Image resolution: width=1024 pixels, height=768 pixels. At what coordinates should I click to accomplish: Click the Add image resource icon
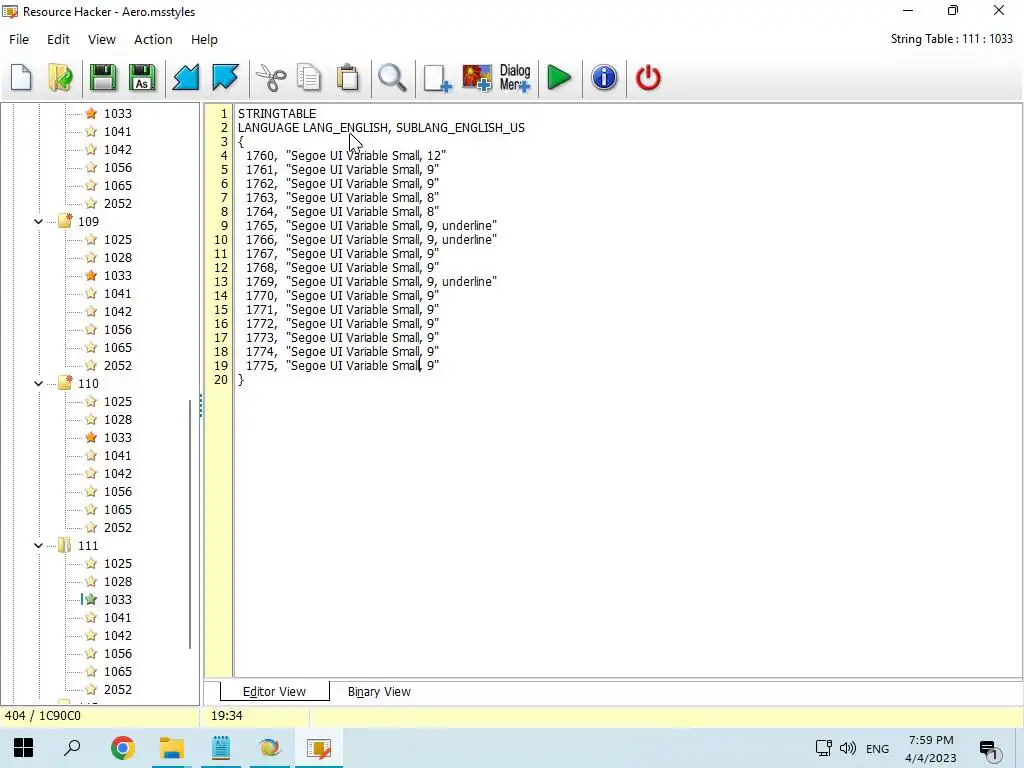click(x=477, y=78)
